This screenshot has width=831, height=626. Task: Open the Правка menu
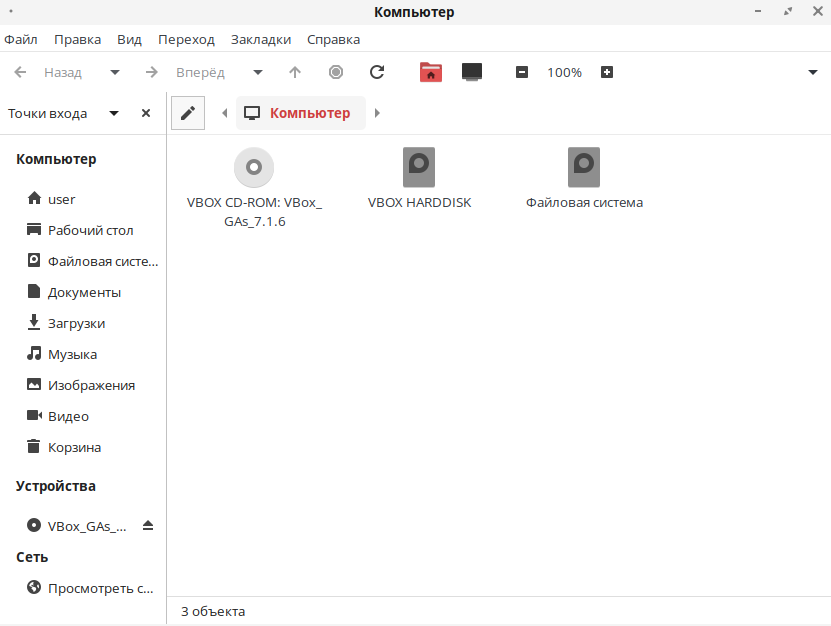[x=77, y=39]
